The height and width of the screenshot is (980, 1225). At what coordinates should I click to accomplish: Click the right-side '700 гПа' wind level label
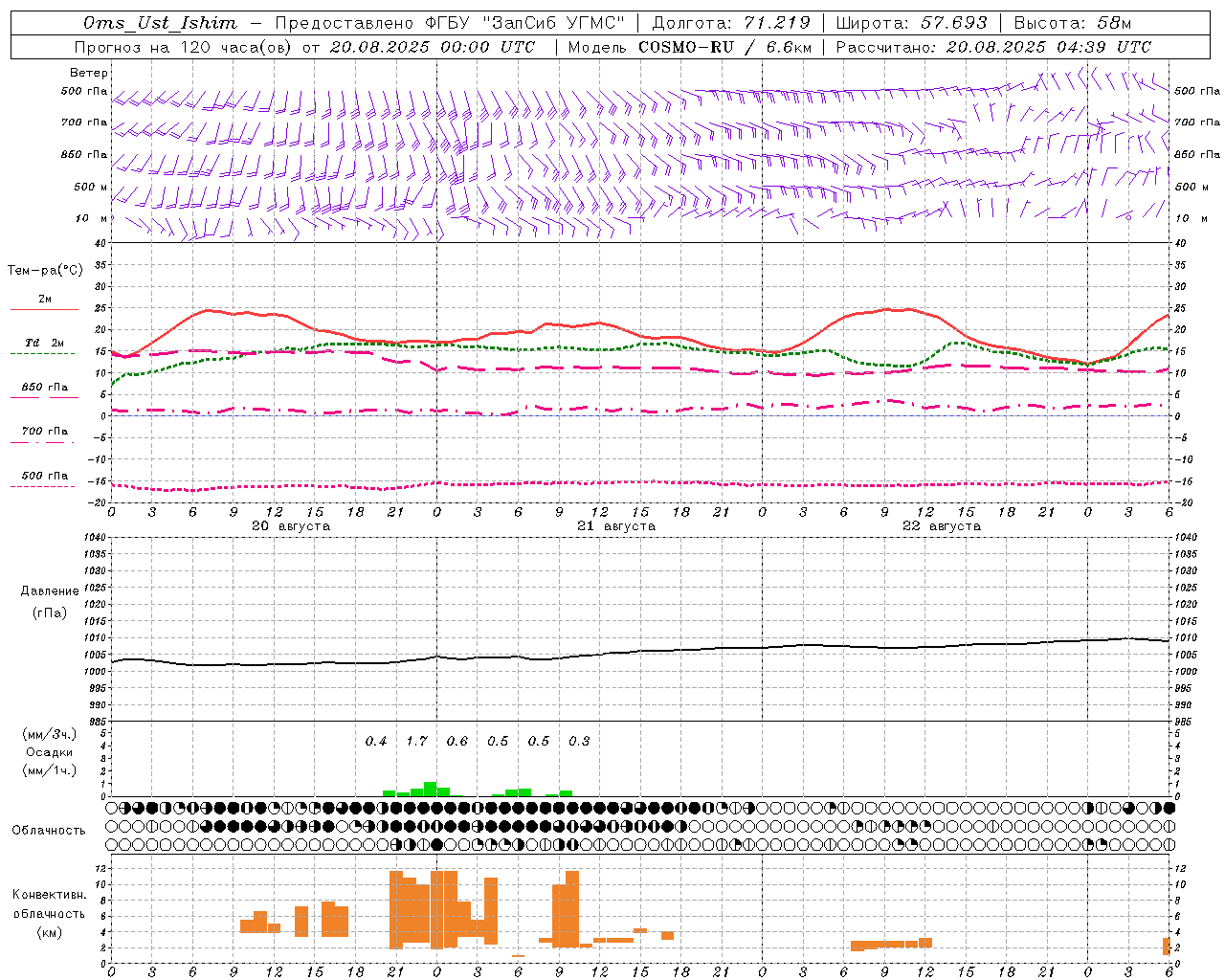click(x=1197, y=122)
